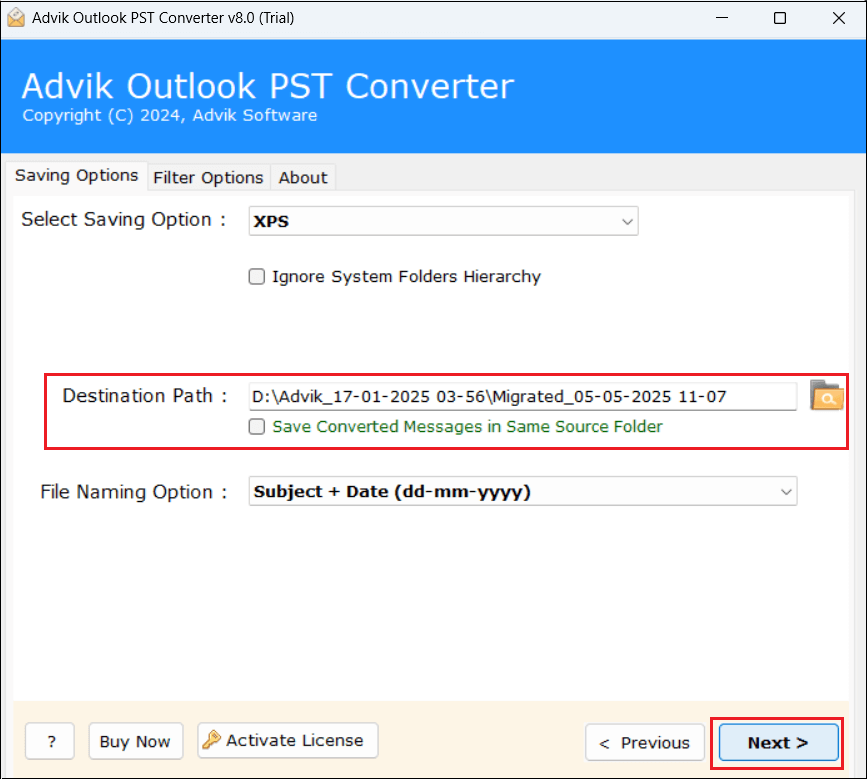Browse for destination folder icon
Image resolution: width=867 pixels, height=779 pixels.
pos(826,396)
